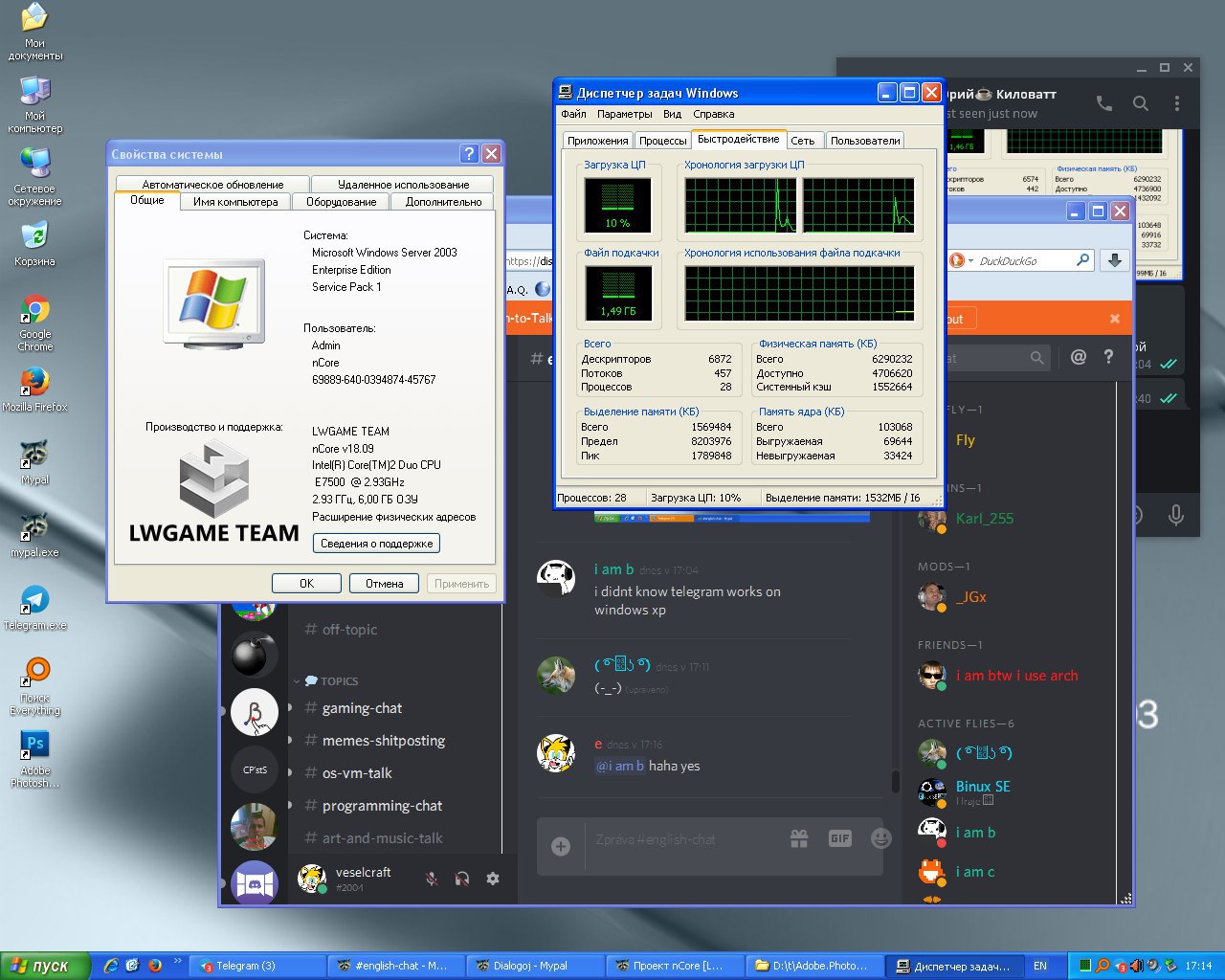This screenshot has height=980, width=1225.
Task: Launch Google Chrome from the desktop
Action: (x=34, y=323)
